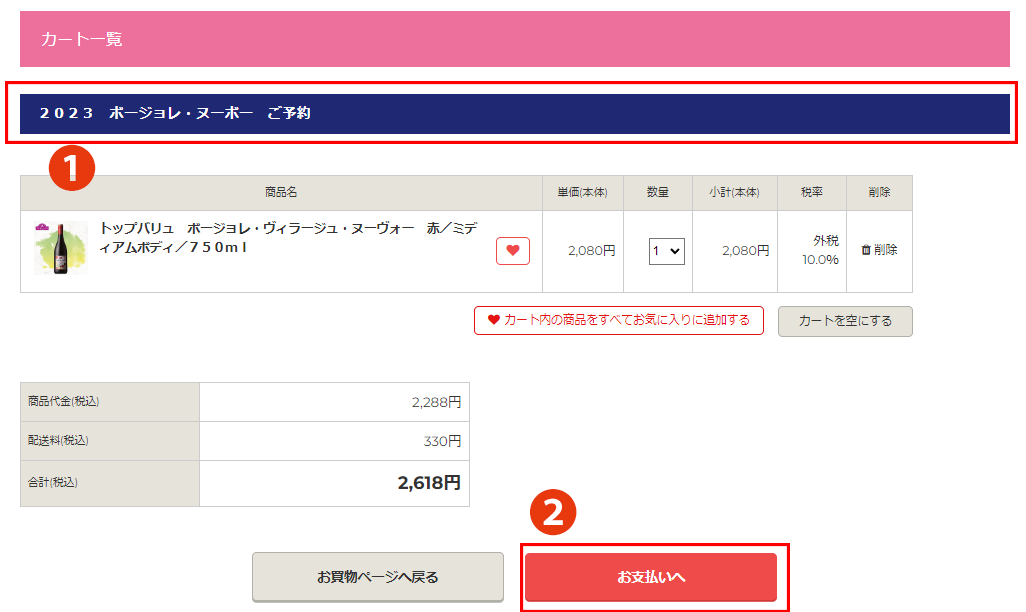Click the trash icon to delete the item
This screenshot has height=612, width=1026.
tap(866, 250)
